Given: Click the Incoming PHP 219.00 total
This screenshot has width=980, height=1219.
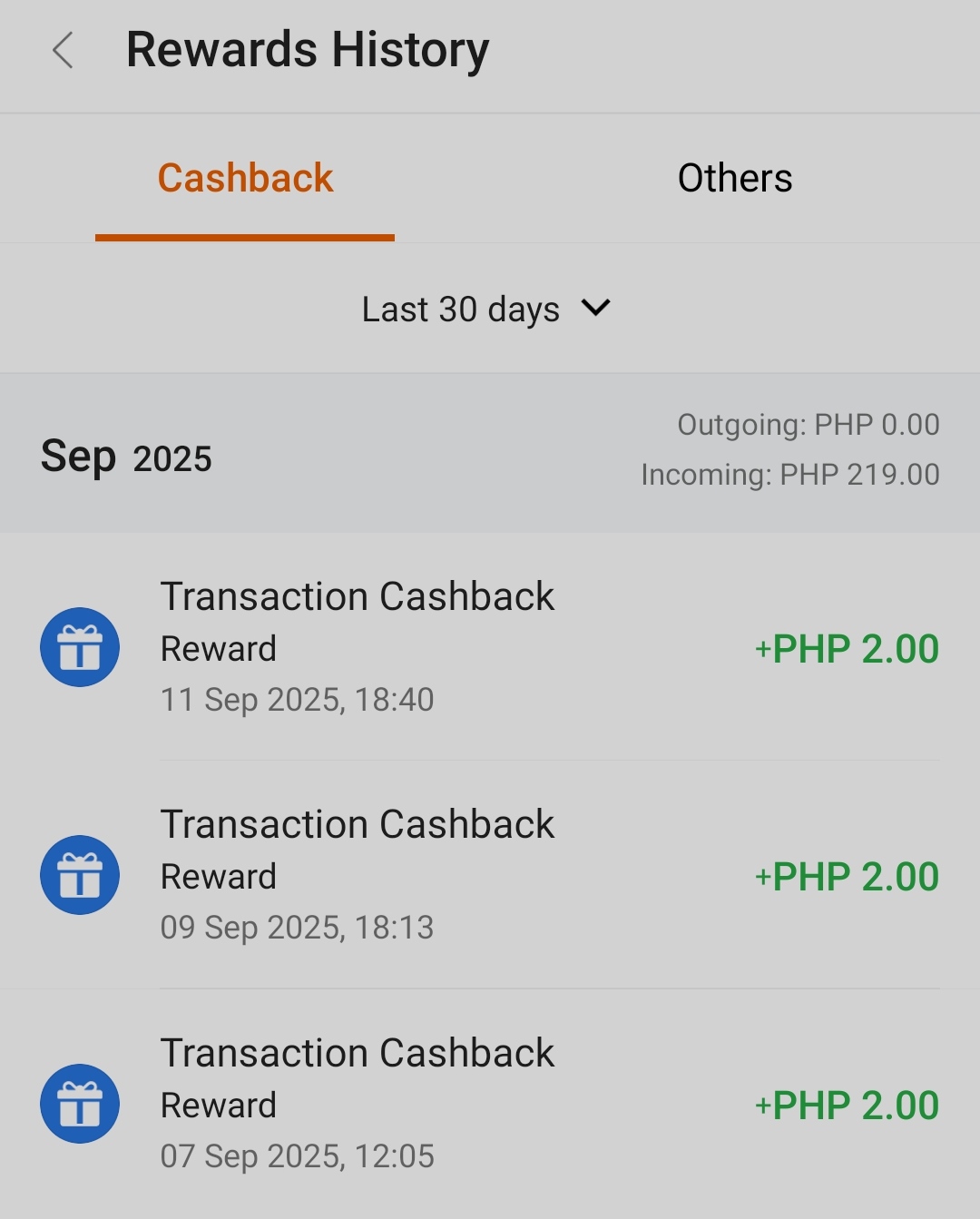Looking at the screenshot, I should click(789, 475).
